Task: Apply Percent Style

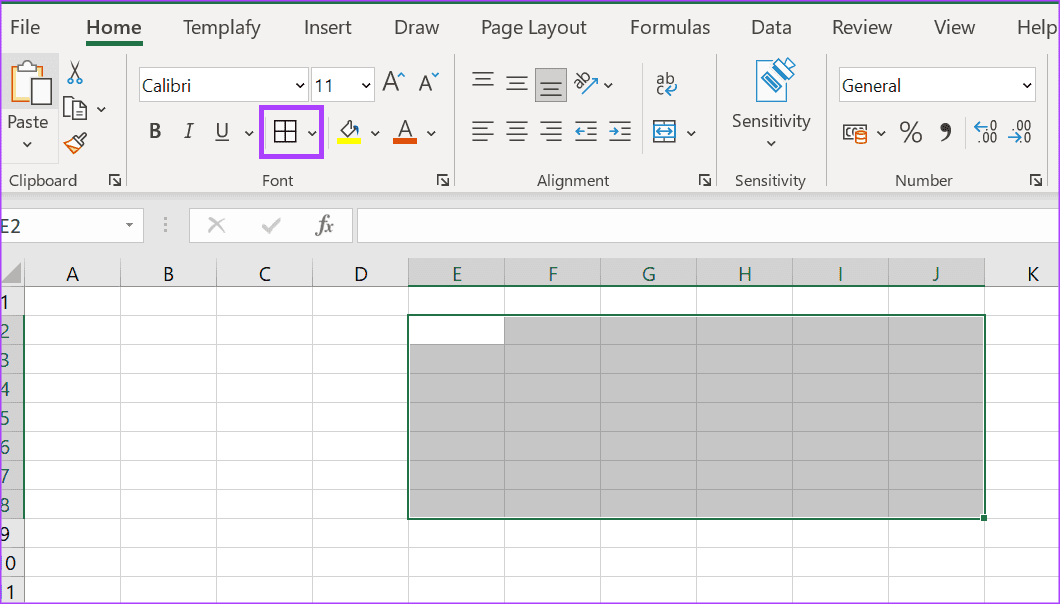Action: pyautogui.click(x=911, y=133)
